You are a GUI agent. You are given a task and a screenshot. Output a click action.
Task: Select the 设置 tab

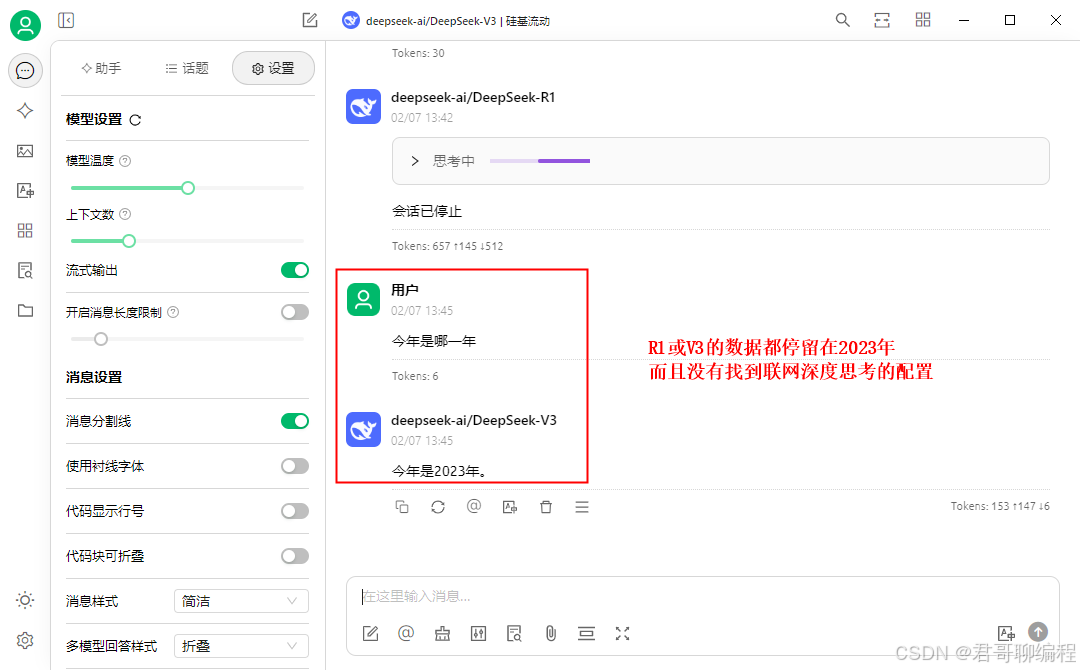273,68
